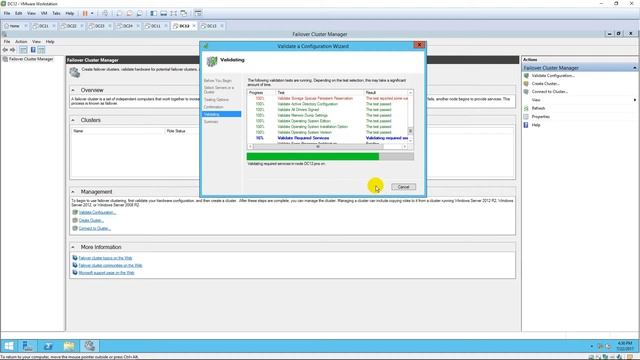Revert to snapshot icon in VMware toolbar
This screenshot has width=640, height=360.
(129, 13)
